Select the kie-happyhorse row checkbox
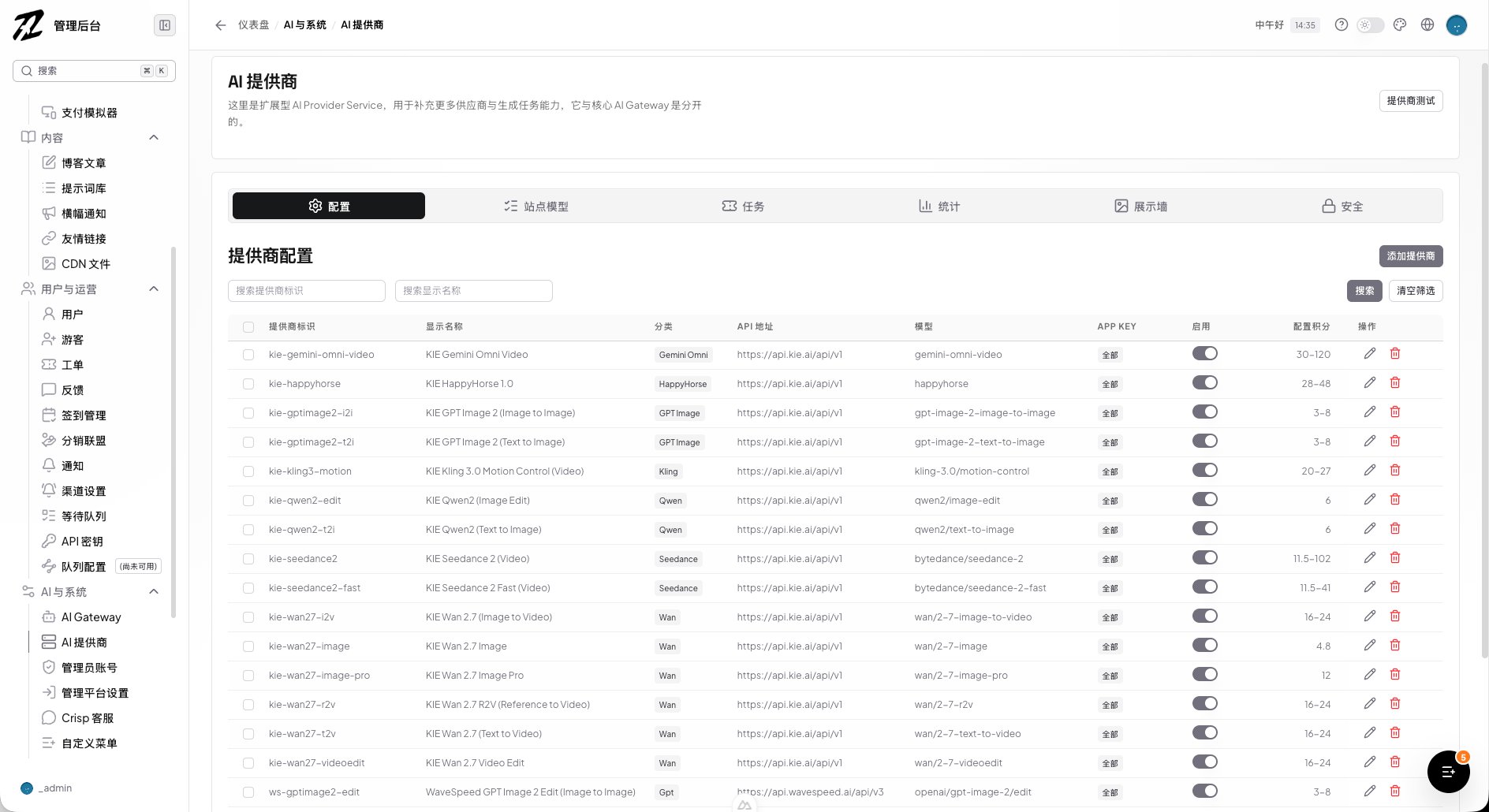 click(x=248, y=384)
